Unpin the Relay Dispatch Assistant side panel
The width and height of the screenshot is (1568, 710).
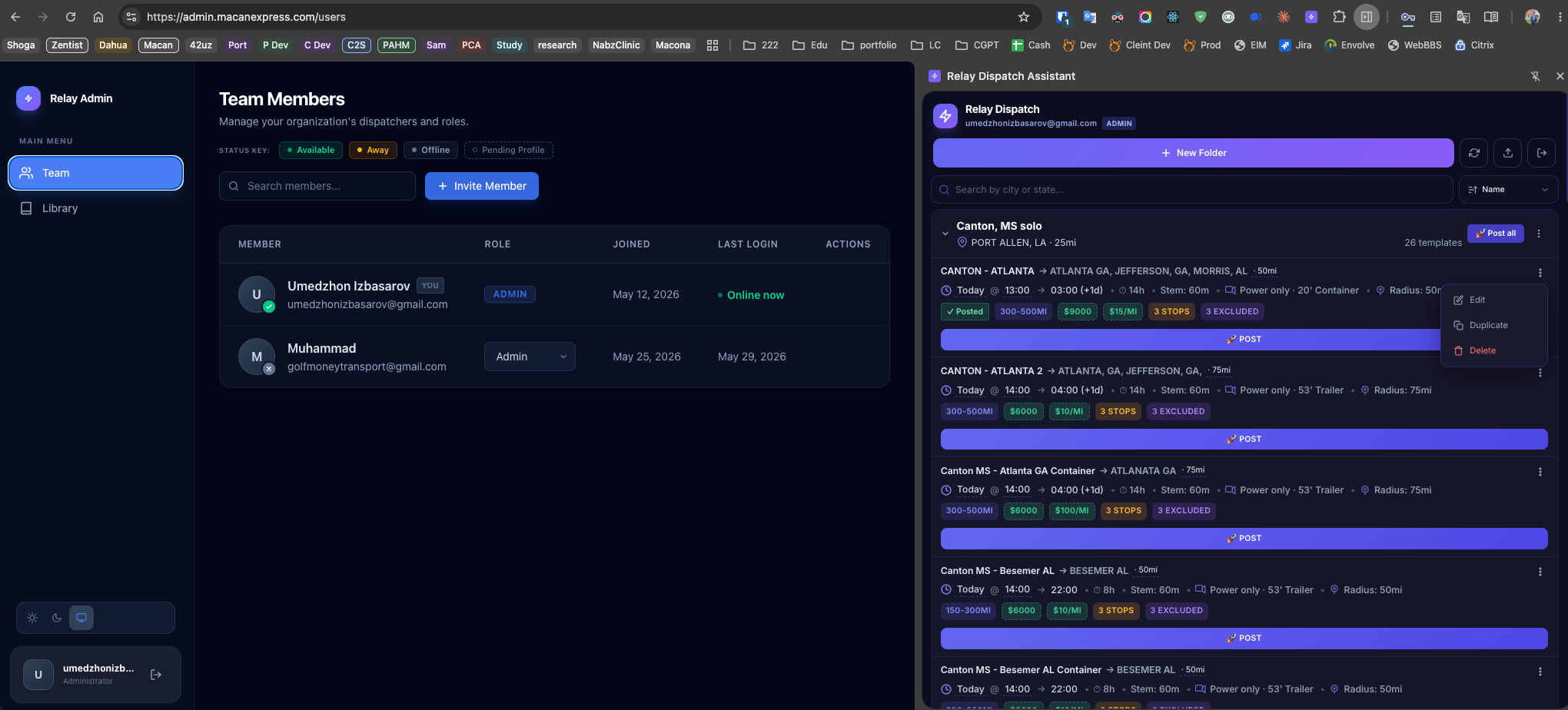click(x=1535, y=76)
